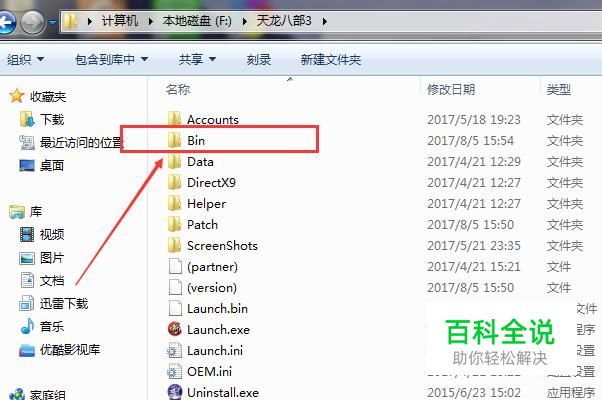Click date 2017/8/5 15:54 of Bin
The width and height of the screenshot is (602, 400).
point(470,141)
